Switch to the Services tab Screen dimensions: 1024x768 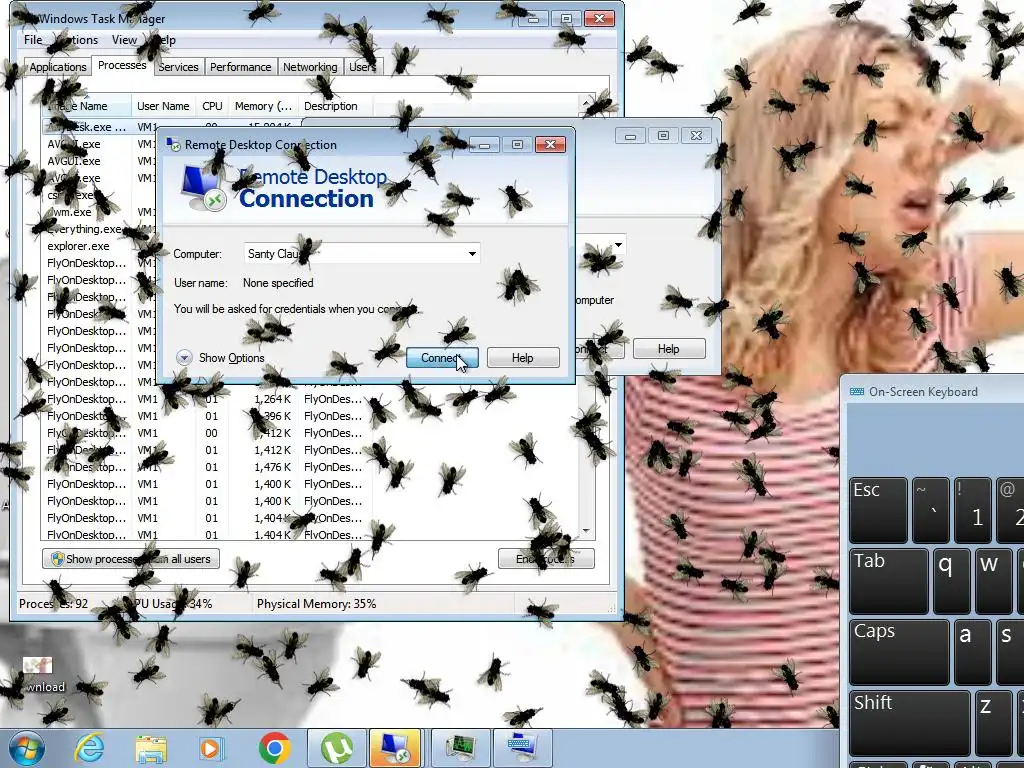pos(178,67)
